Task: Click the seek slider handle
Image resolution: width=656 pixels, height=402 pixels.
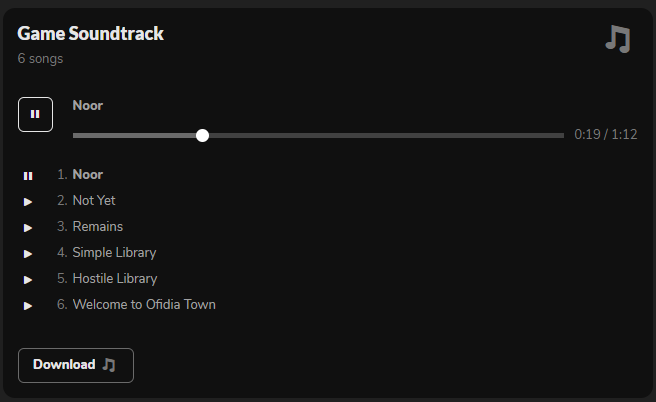Action: [x=202, y=136]
